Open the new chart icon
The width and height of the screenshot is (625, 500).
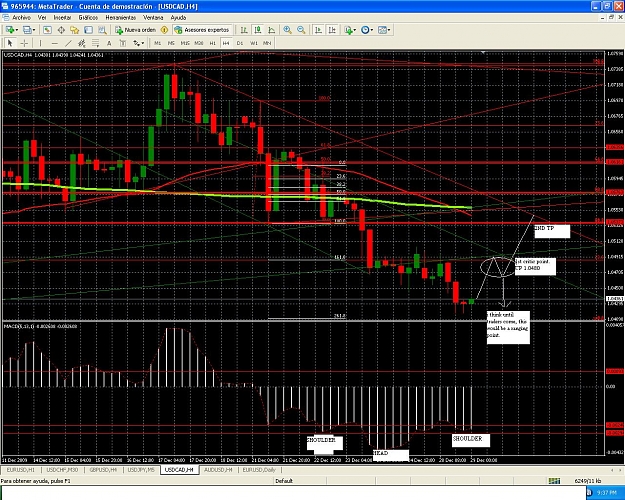(x=10, y=30)
